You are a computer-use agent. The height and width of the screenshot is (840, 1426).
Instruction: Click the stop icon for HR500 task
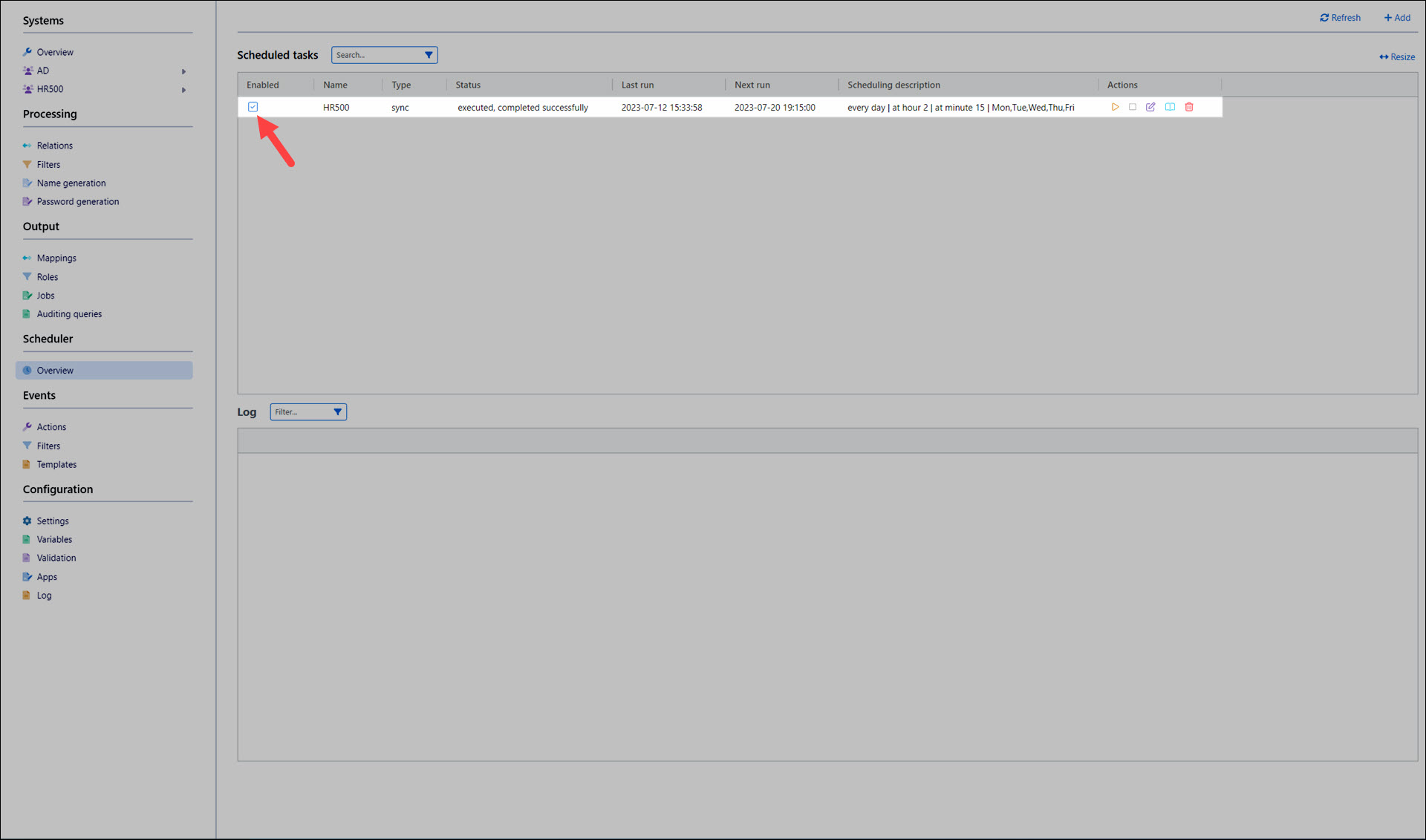coord(1133,107)
